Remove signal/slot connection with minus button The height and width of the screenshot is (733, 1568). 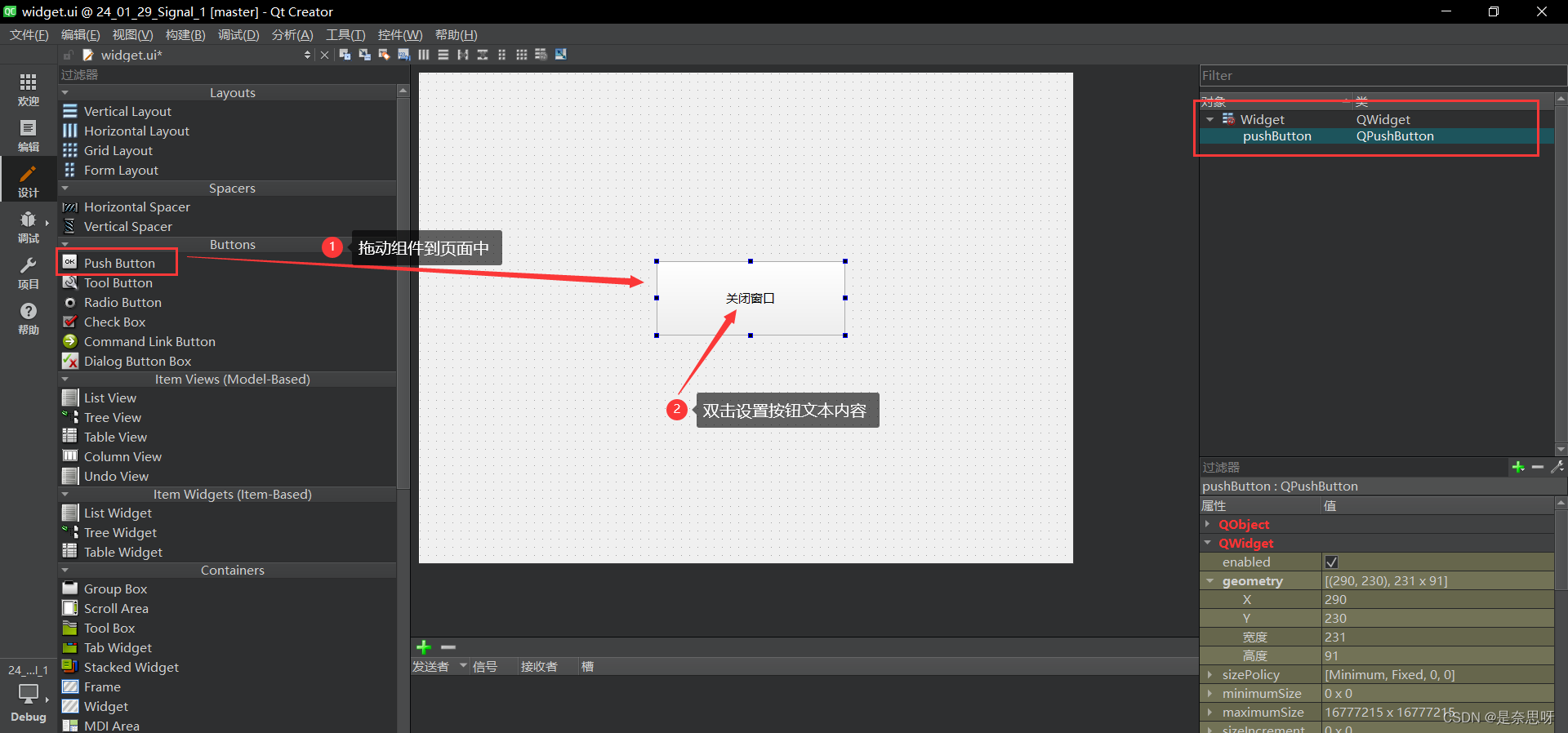click(x=448, y=647)
